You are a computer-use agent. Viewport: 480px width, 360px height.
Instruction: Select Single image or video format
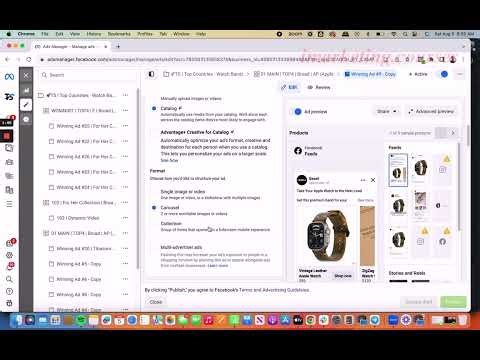pos(183,192)
